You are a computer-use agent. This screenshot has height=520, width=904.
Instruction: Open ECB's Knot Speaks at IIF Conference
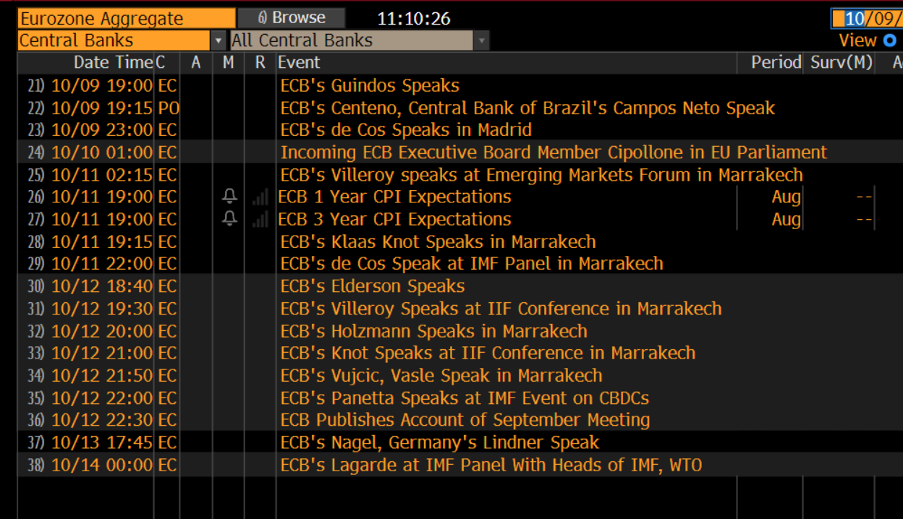[x=488, y=353]
